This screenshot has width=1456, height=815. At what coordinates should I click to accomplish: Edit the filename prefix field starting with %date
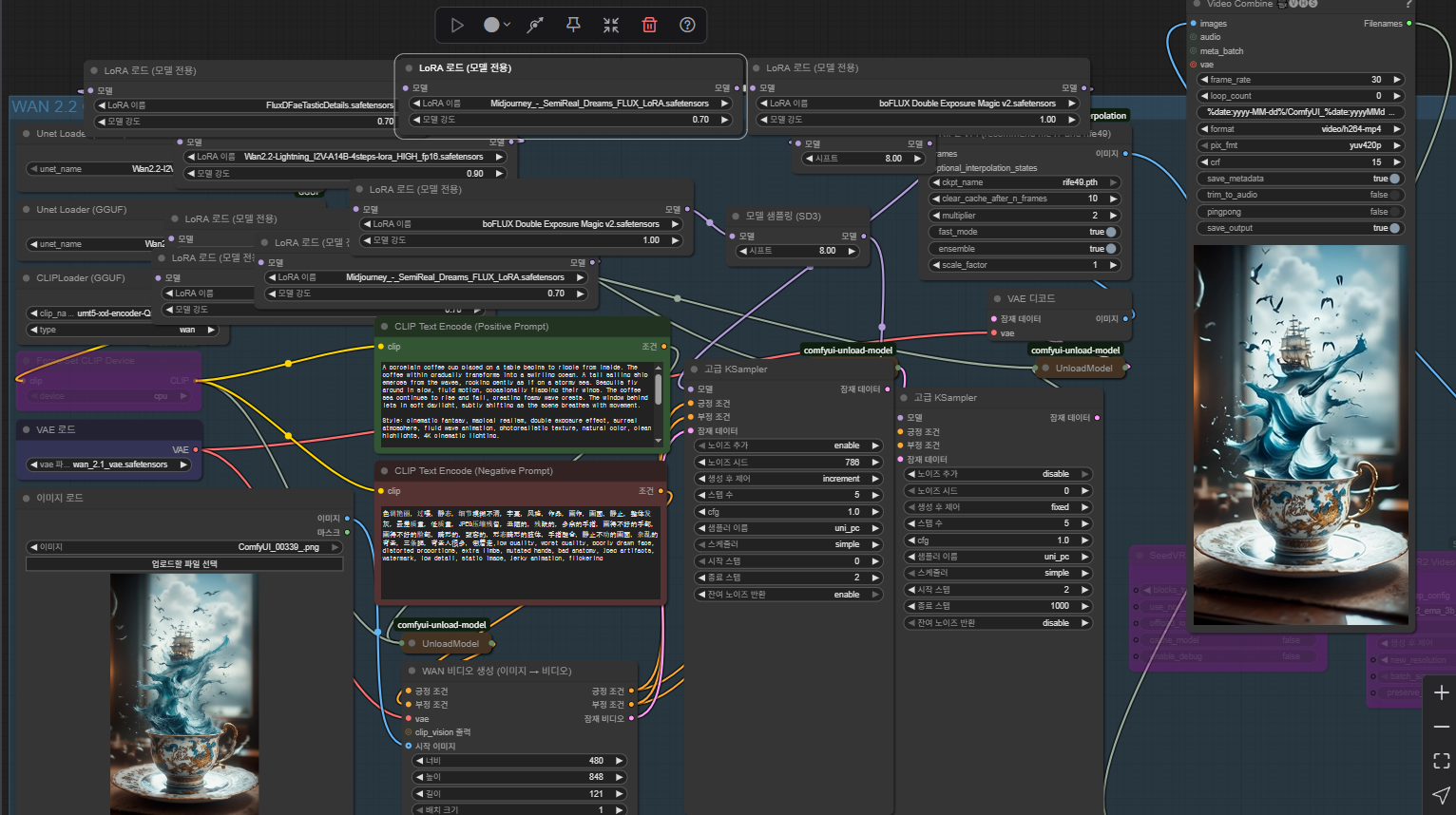(x=1300, y=112)
